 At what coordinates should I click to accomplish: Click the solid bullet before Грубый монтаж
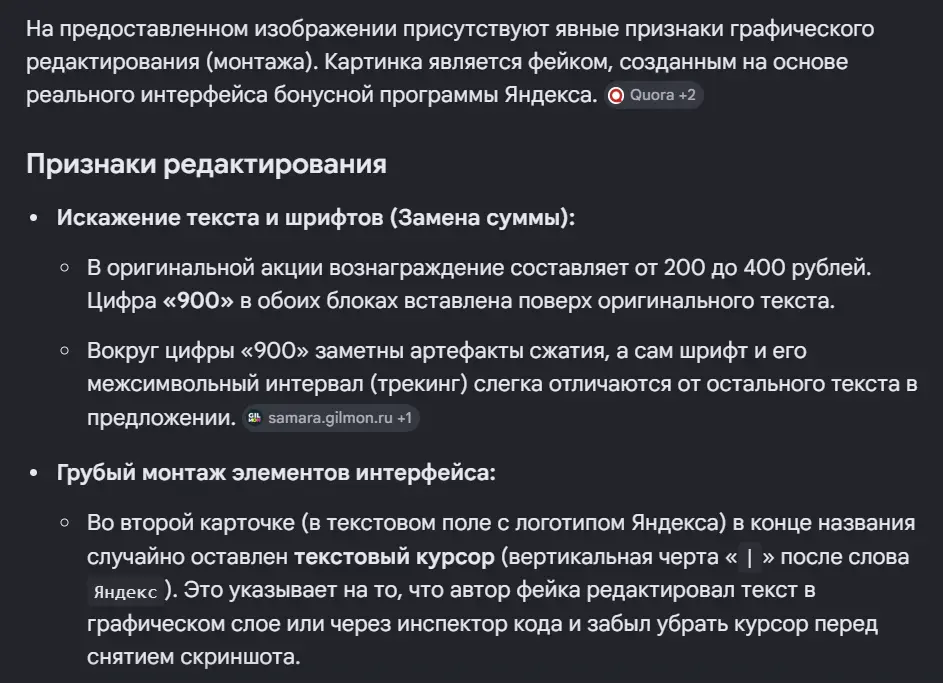pos(34,473)
